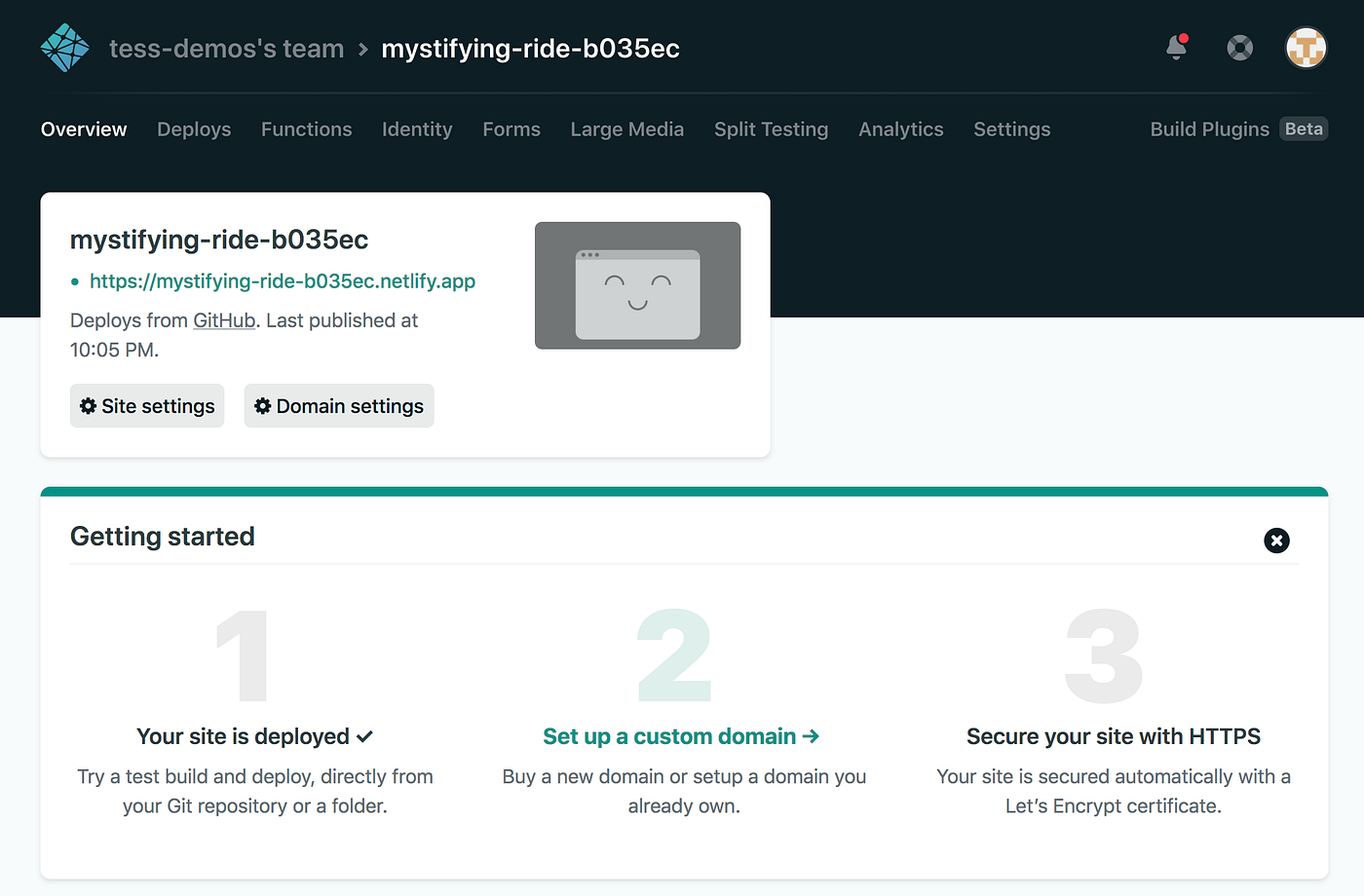The image size is (1364, 896).
Task: Visit the mystifying-ride-b035ec.netlify.app link
Action: 283,280
